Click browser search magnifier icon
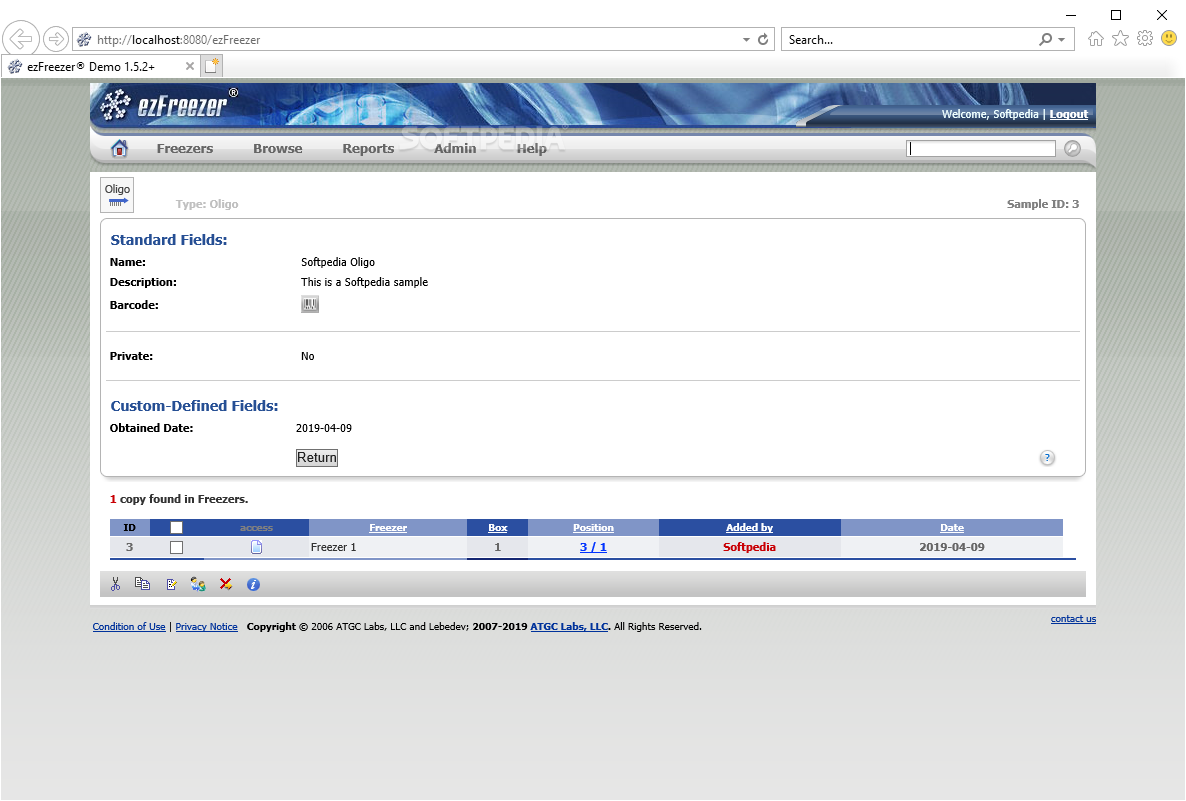 [x=1045, y=39]
